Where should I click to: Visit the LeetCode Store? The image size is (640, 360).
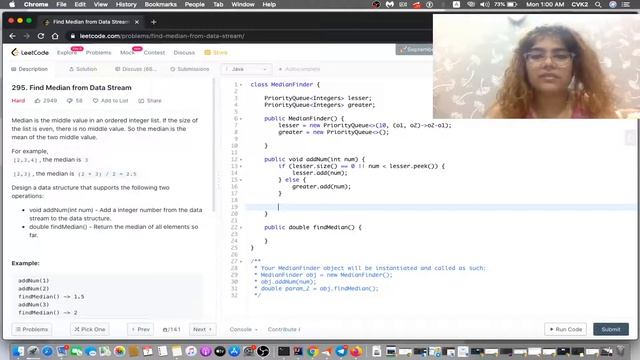pos(216,53)
